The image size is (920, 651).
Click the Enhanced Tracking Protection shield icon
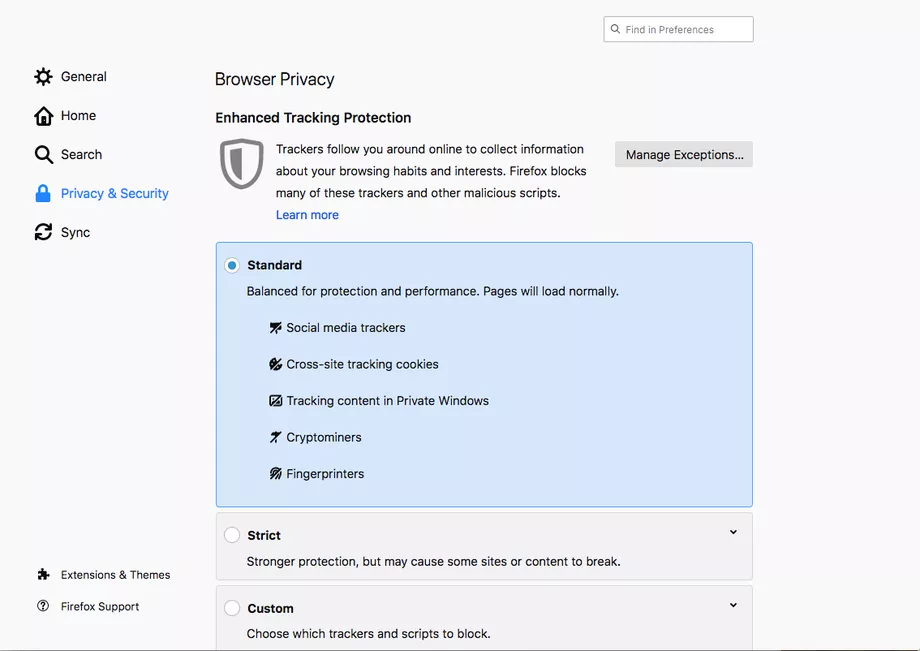(x=241, y=164)
